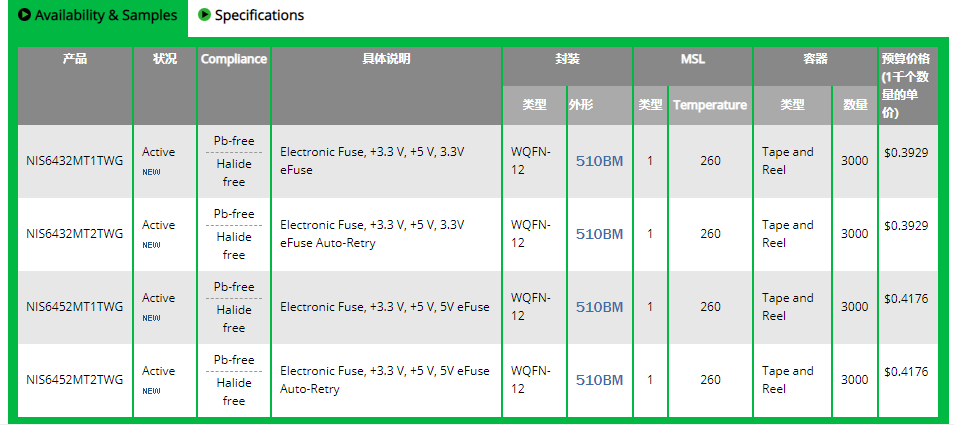Select product NIS6432MT2TWG
954x425 pixels.
coord(75,234)
